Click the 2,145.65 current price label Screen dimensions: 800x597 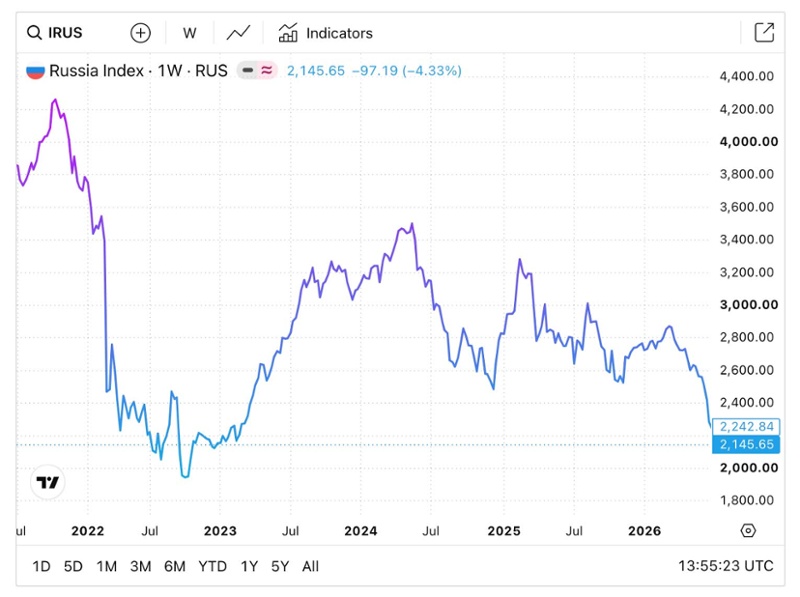click(x=746, y=444)
